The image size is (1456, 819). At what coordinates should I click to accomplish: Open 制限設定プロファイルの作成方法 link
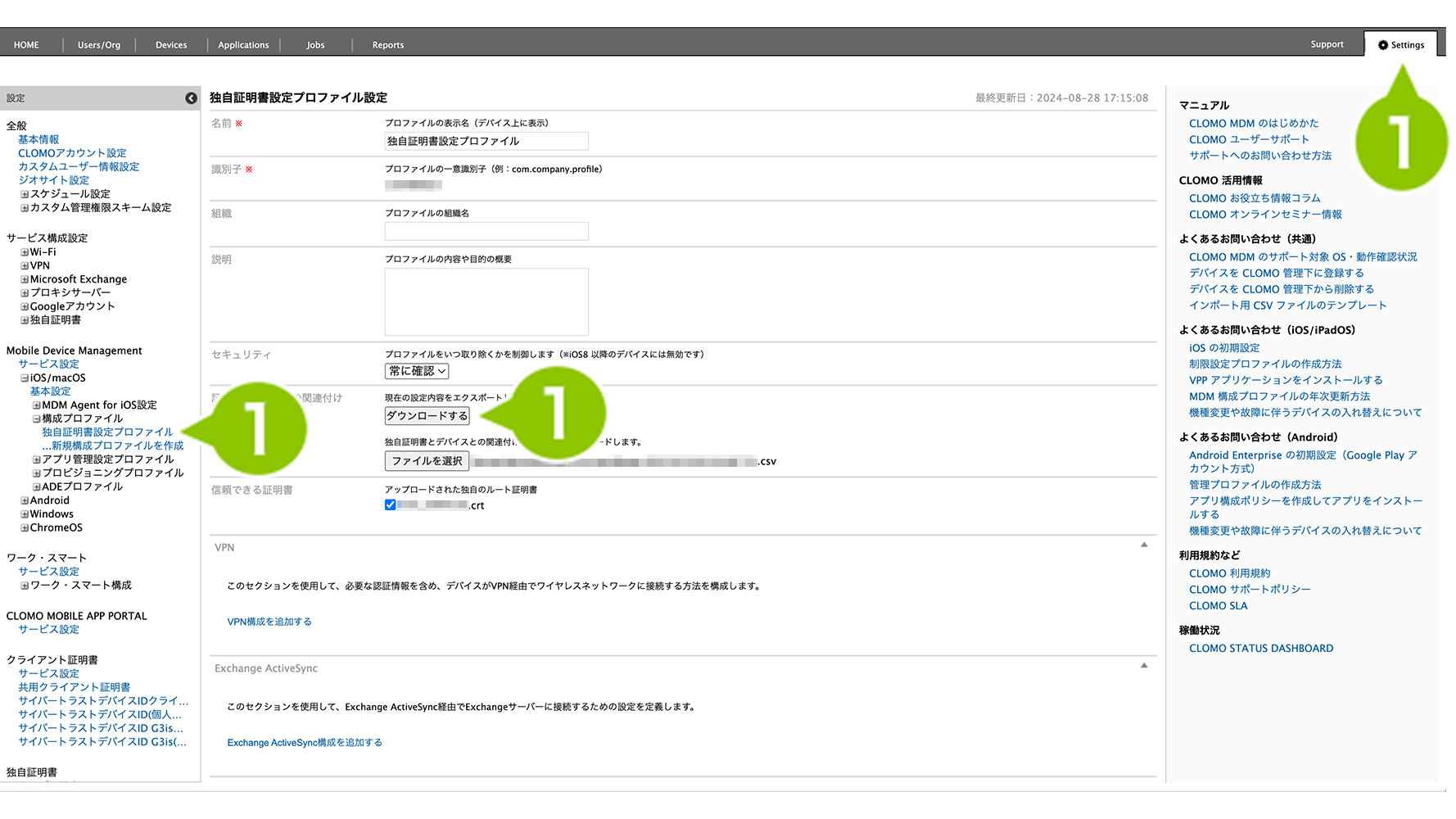point(1265,364)
